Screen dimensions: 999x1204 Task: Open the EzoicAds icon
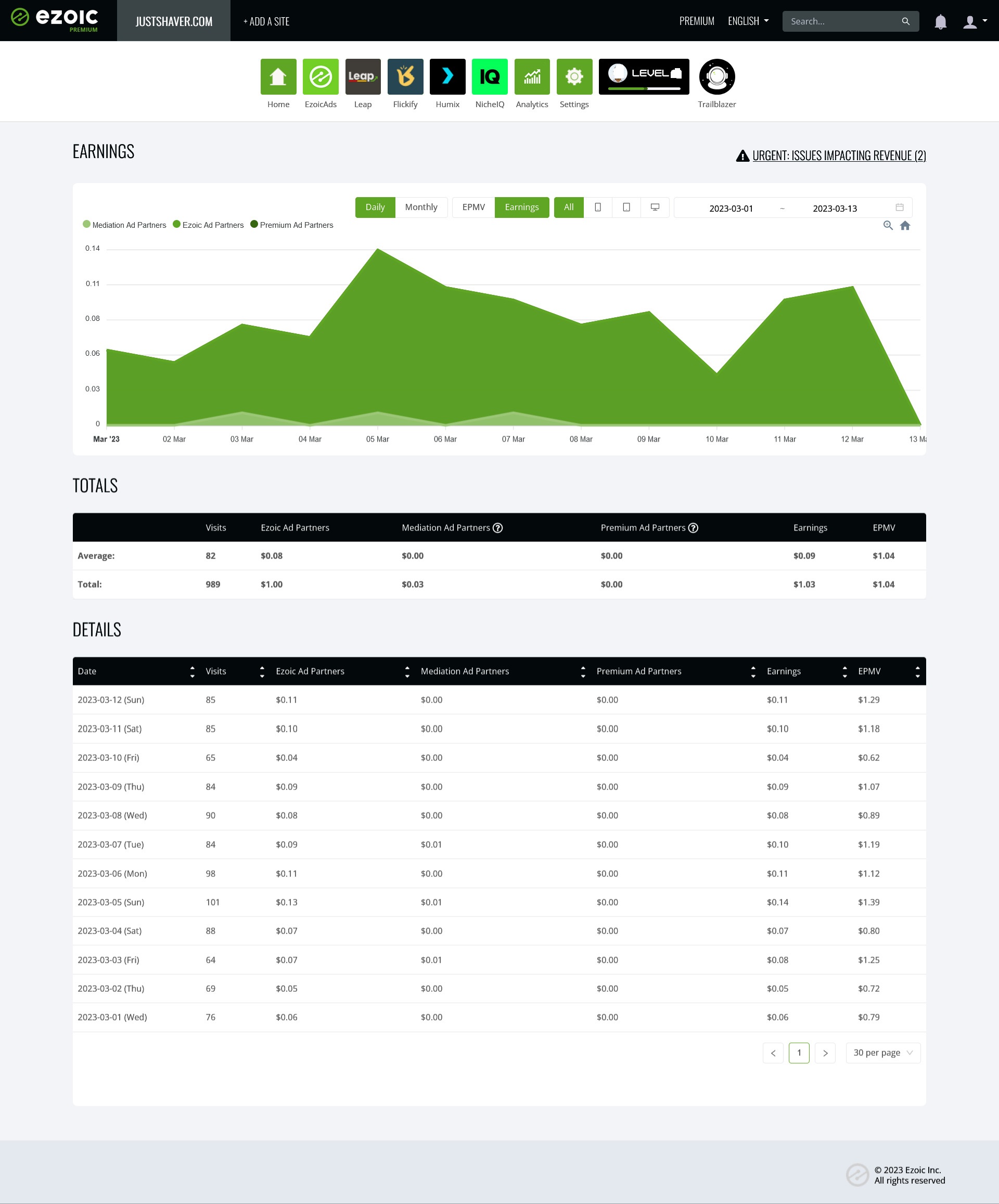coord(321,76)
